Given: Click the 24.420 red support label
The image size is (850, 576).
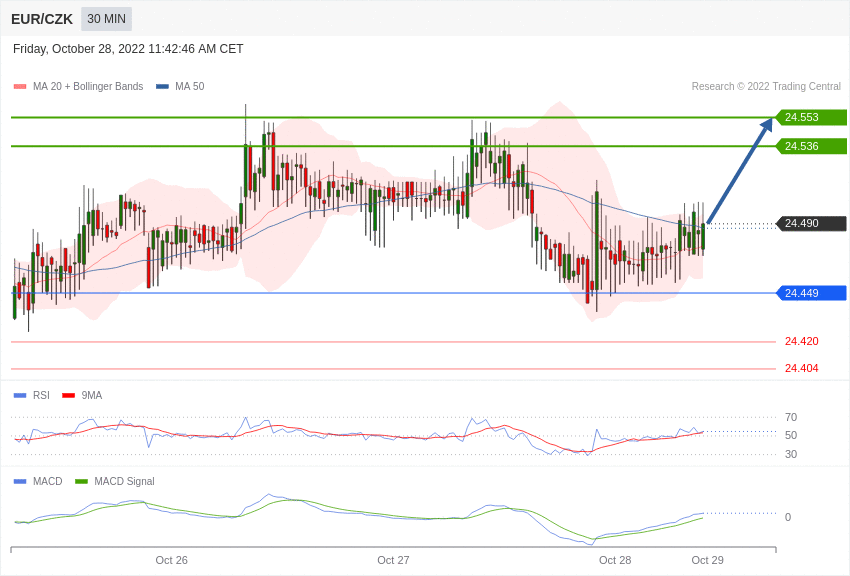Looking at the screenshot, I should [802, 341].
